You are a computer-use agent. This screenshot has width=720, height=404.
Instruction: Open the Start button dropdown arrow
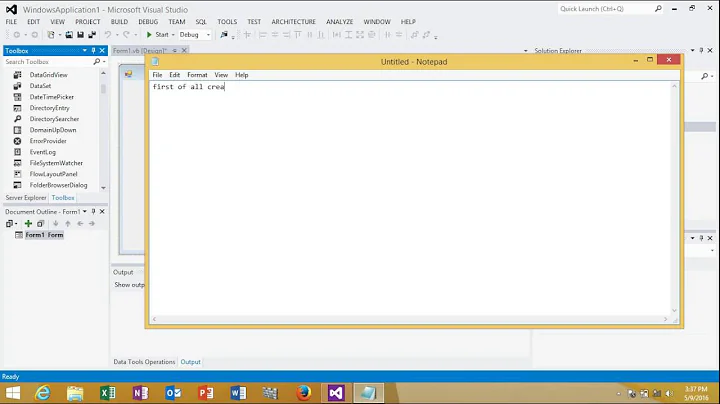(x=173, y=35)
